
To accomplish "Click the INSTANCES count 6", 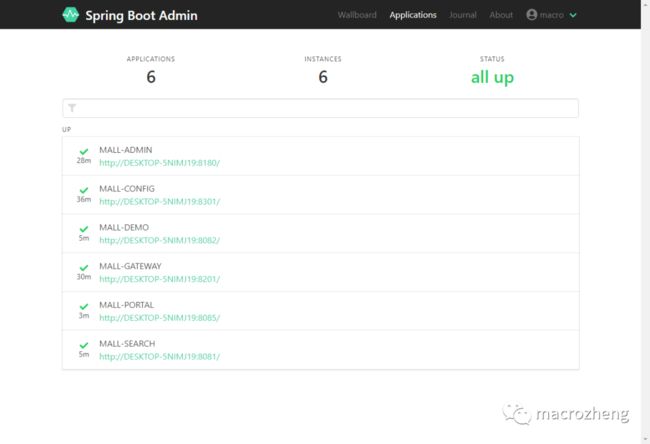I will (323, 77).
